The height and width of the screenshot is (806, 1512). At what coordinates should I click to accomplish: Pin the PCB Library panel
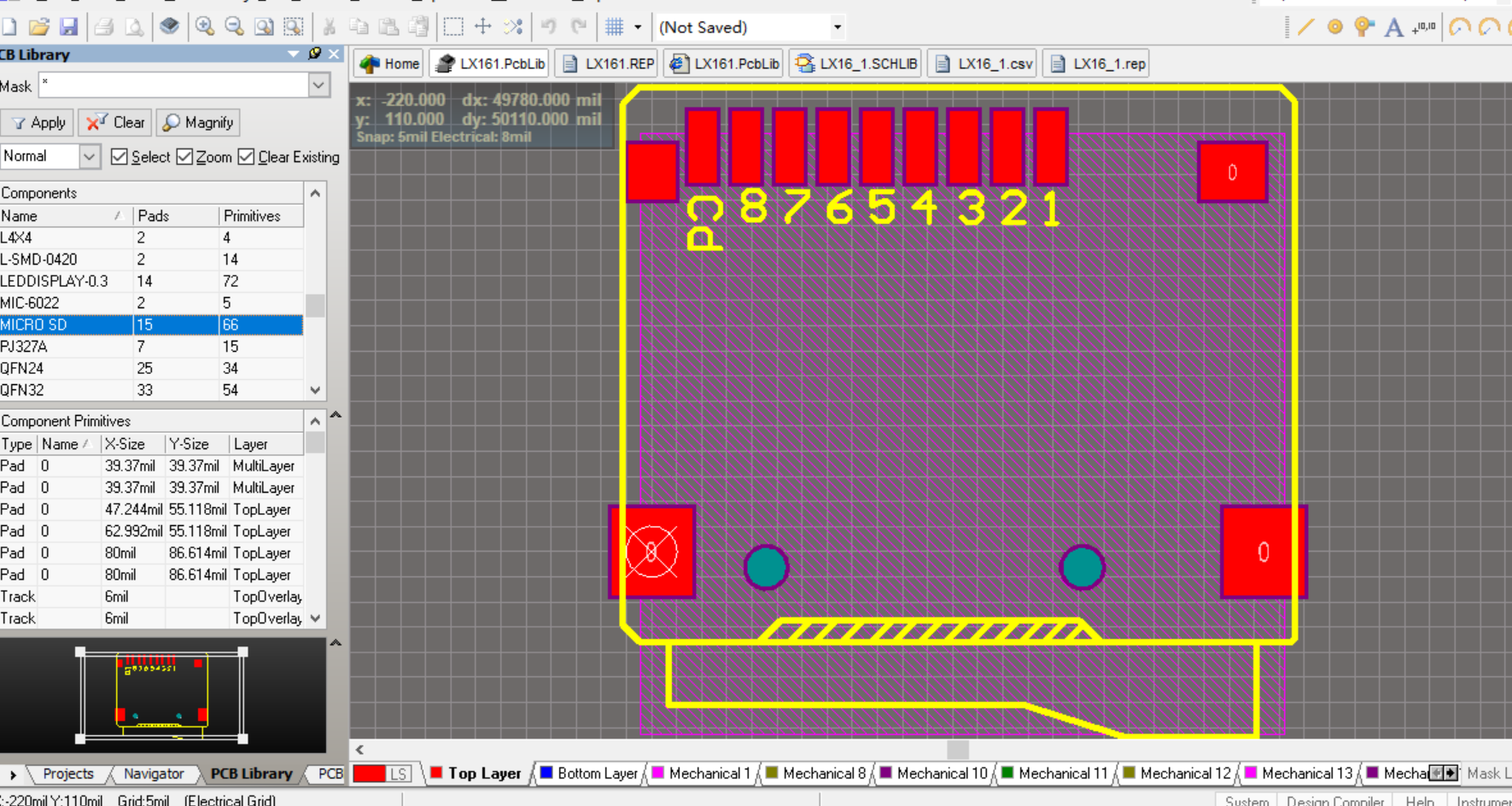coord(315,54)
